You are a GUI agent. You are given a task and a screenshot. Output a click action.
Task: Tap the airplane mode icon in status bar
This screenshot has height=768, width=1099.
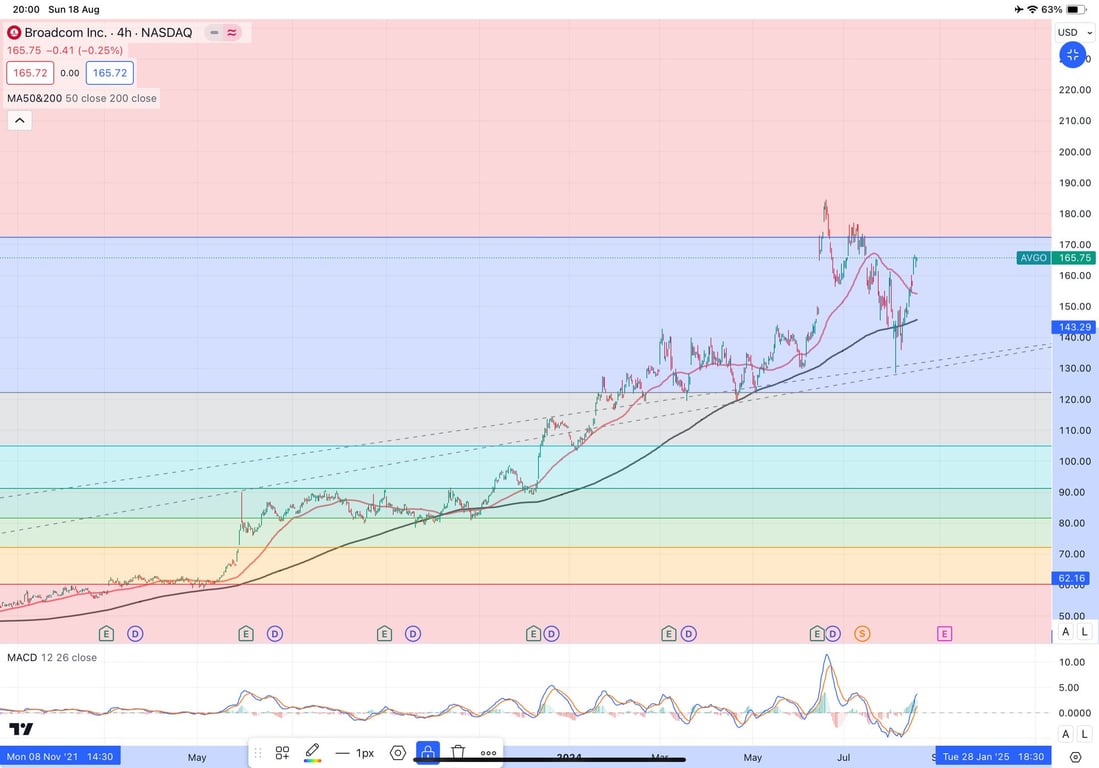pos(1018,9)
